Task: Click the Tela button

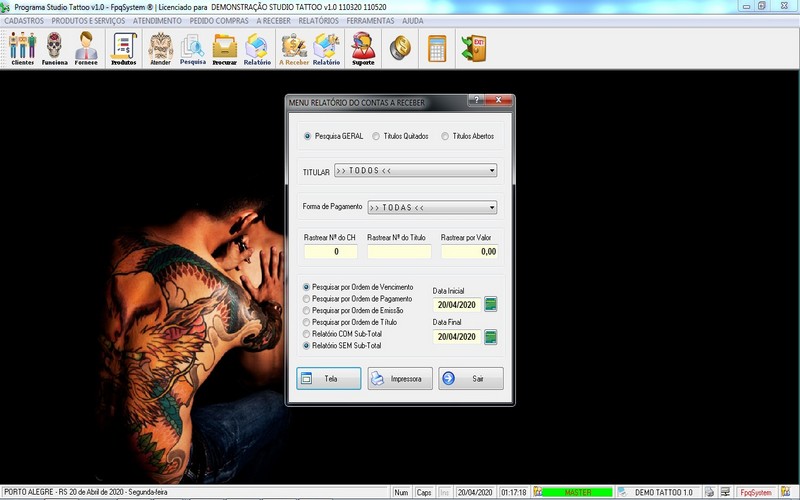Action: pyautogui.click(x=328, y=379)
